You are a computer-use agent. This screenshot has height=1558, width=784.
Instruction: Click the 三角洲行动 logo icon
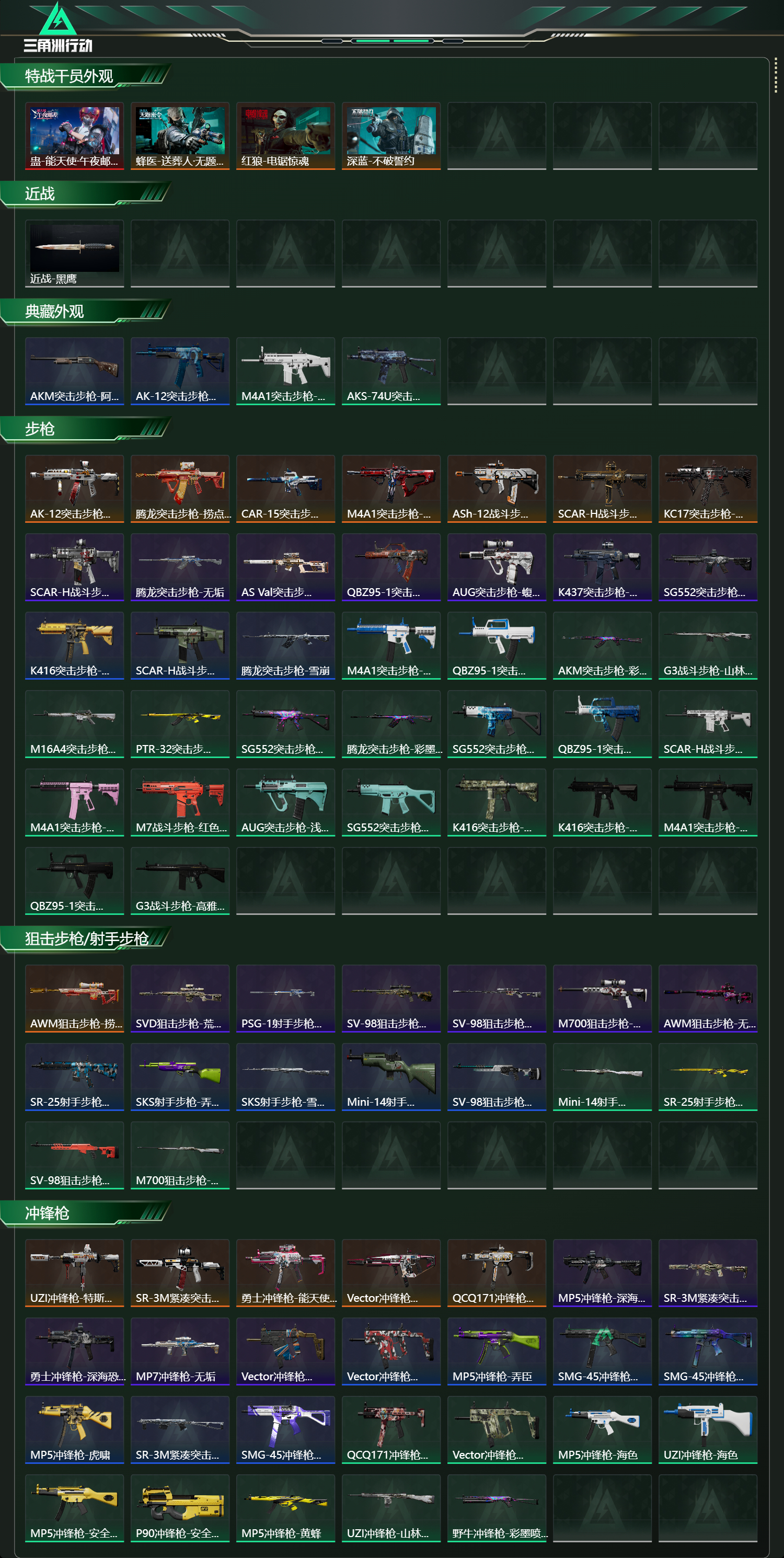57,27
